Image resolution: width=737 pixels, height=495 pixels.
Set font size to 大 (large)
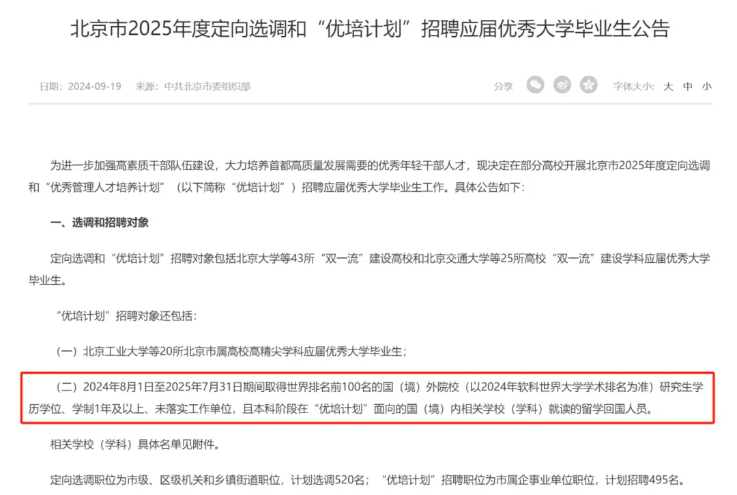[668, 86]
